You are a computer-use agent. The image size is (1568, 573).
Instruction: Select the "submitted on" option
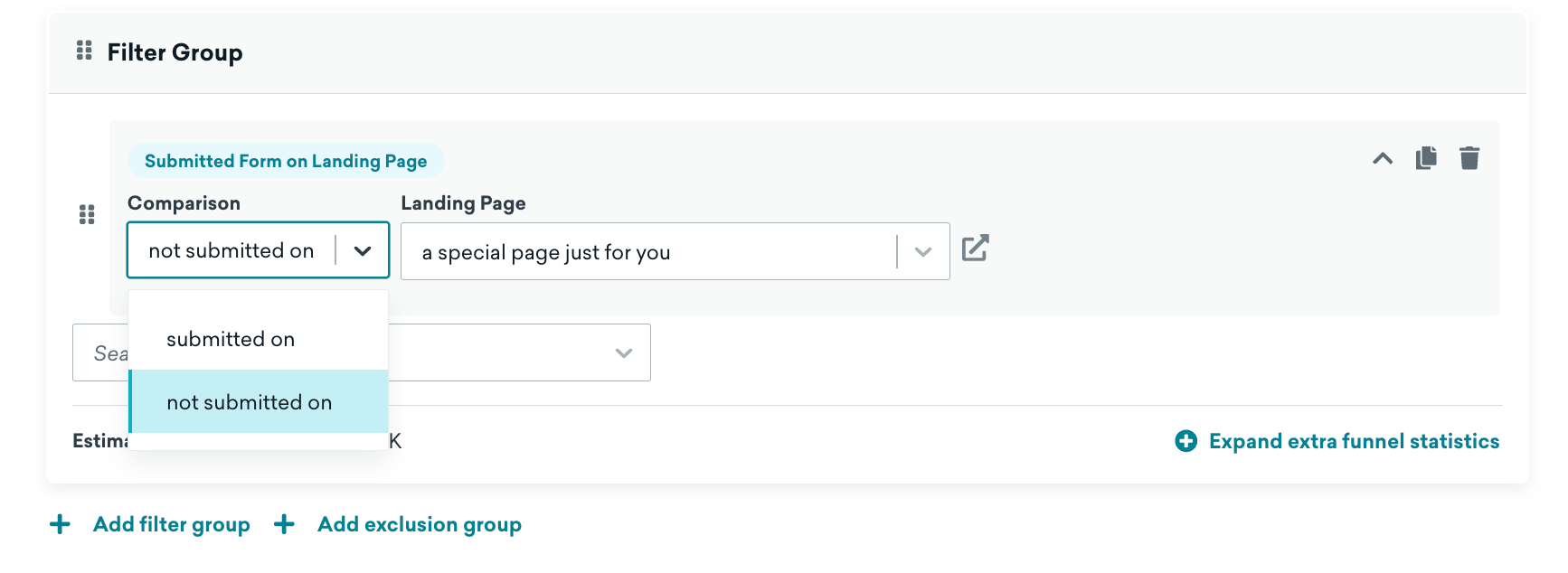click(231, 340)
